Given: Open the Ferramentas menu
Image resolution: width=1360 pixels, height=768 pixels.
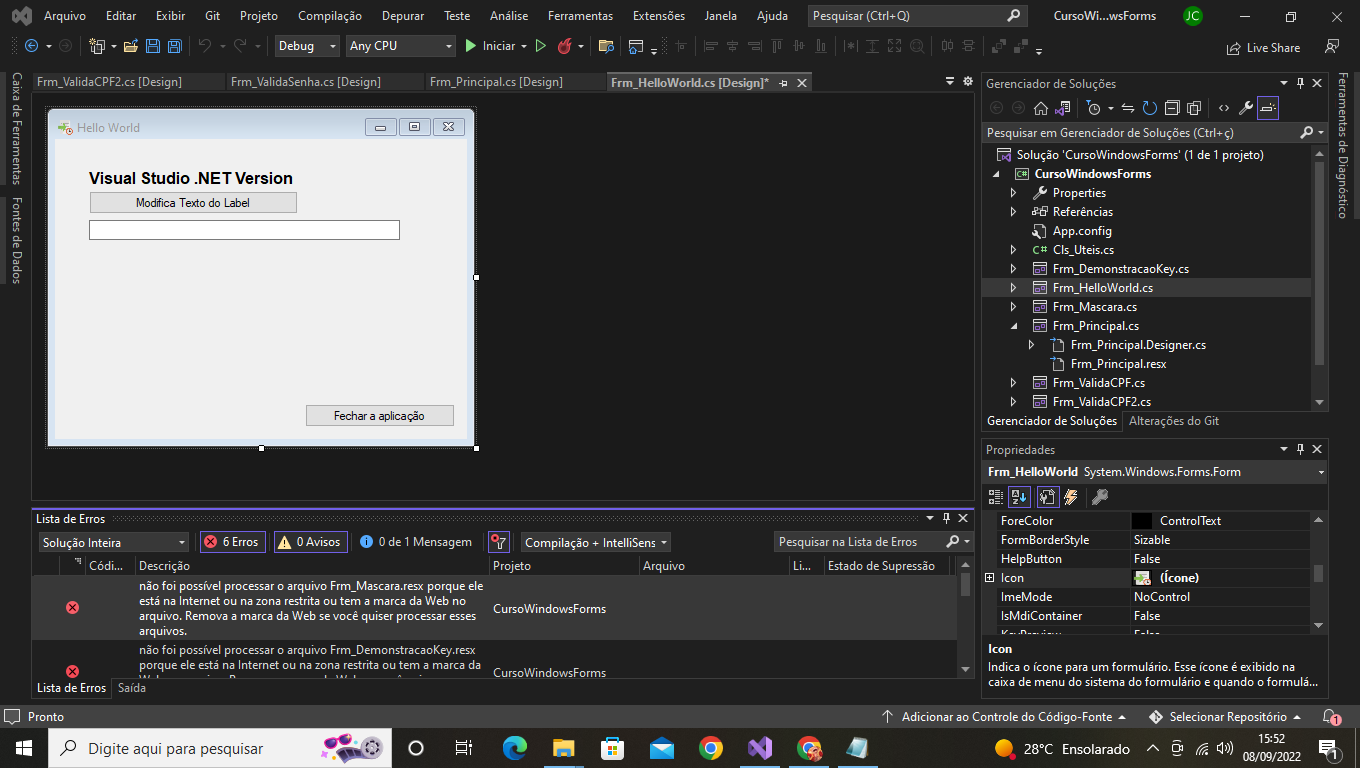Looking at the screenshot, I should pos(580,16).
